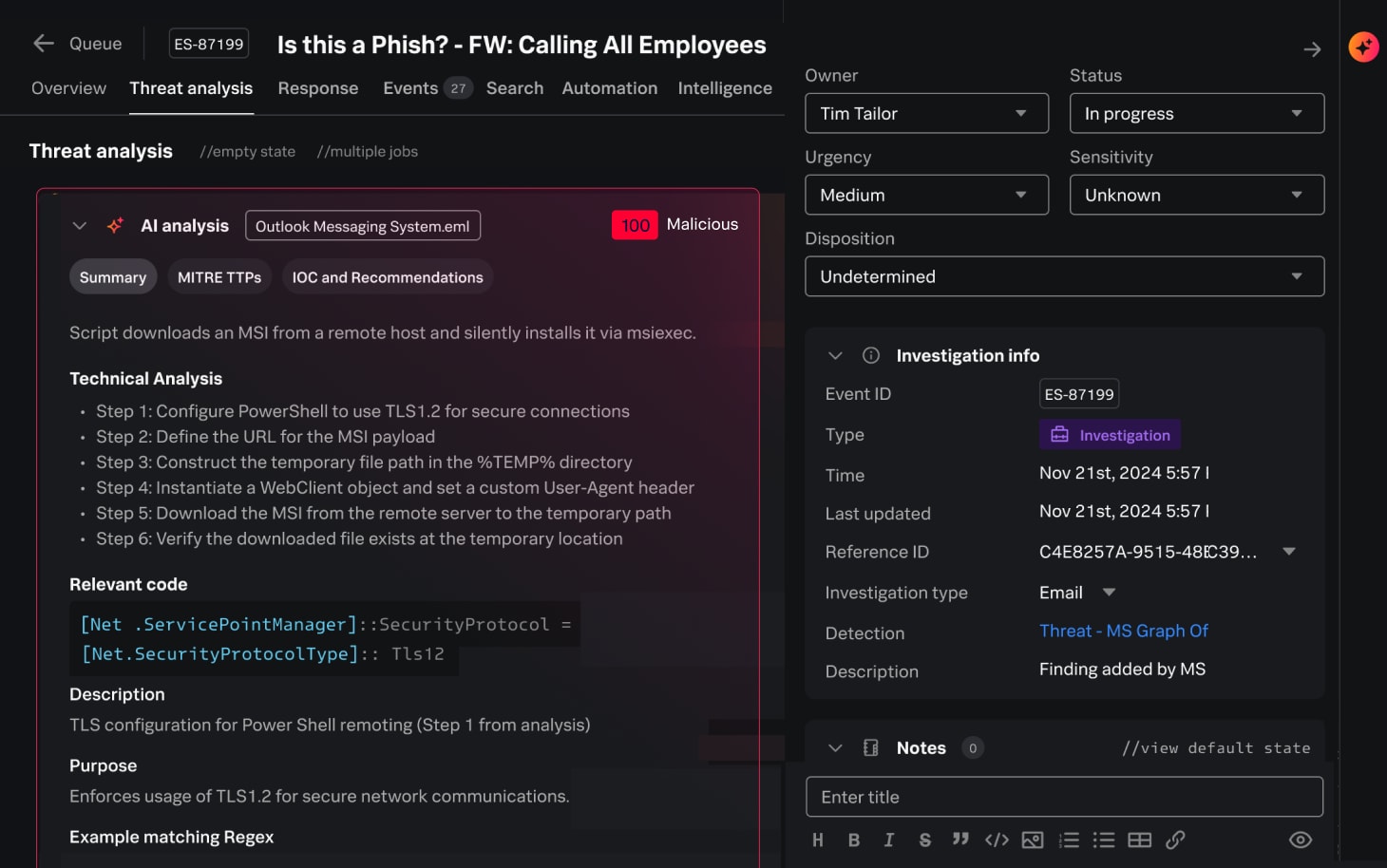Viewport: 1387px width, 868px height.
Task: Click the Investigation type badge
Action: (x=1110, y=435)
